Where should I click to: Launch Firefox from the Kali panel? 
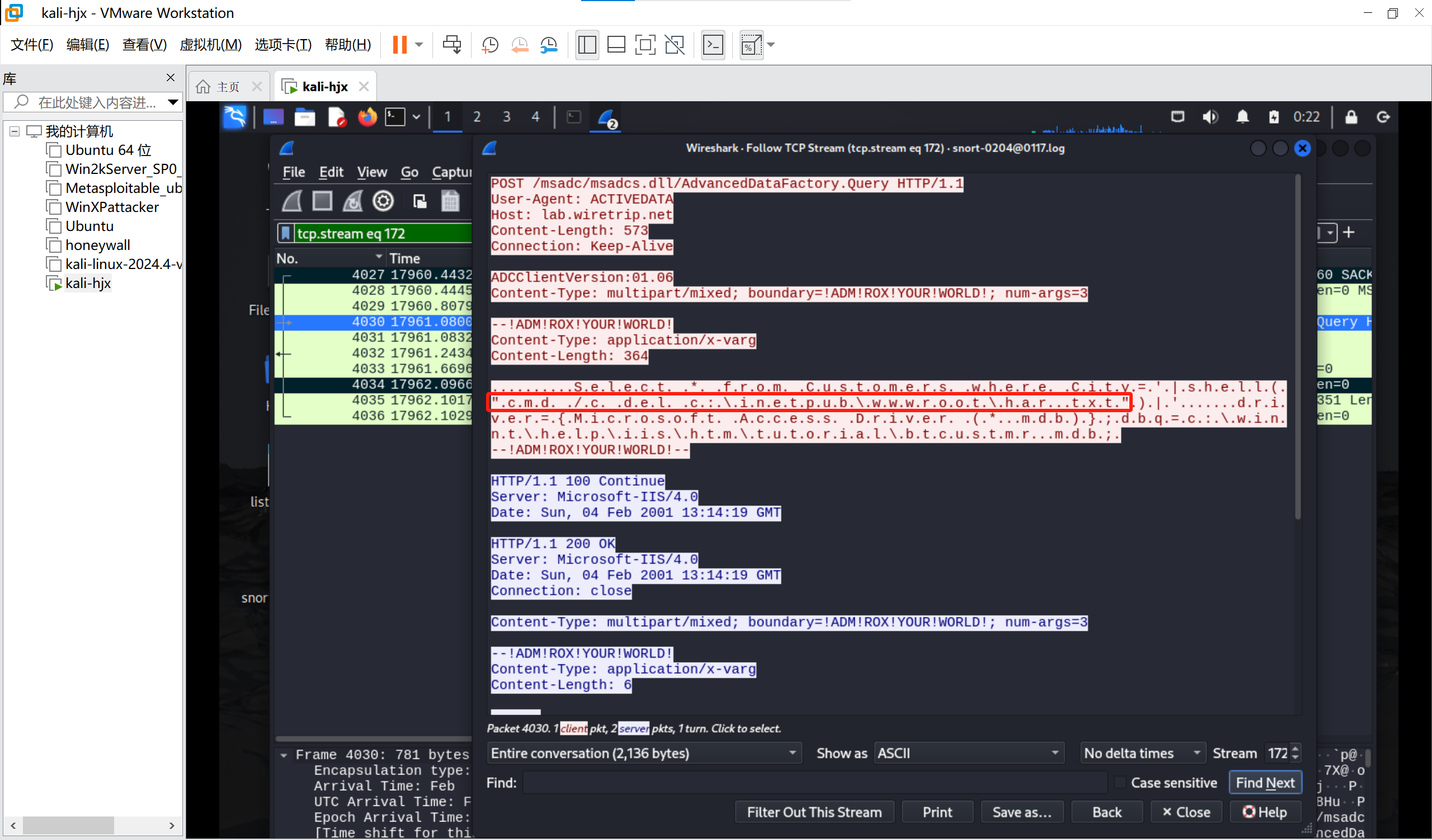(367, 117)
